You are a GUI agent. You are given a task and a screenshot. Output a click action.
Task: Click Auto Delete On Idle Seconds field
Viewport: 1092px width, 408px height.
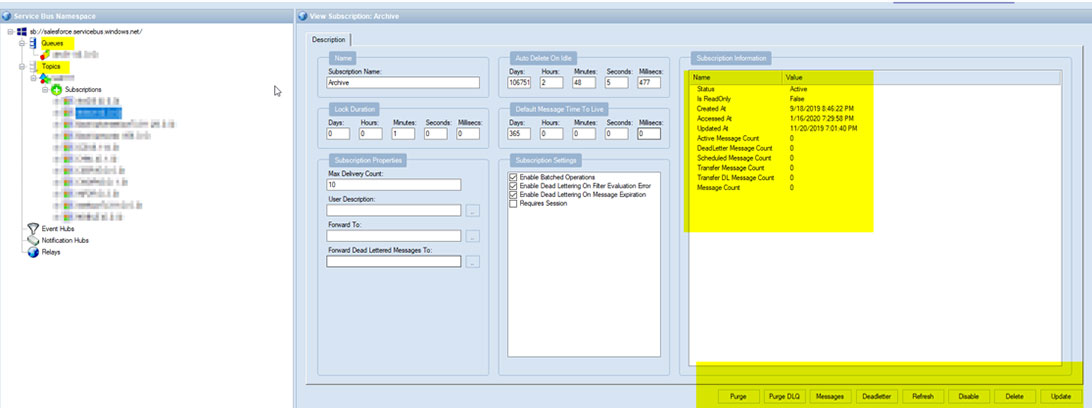pyautogui.click(x=616, y=83)
